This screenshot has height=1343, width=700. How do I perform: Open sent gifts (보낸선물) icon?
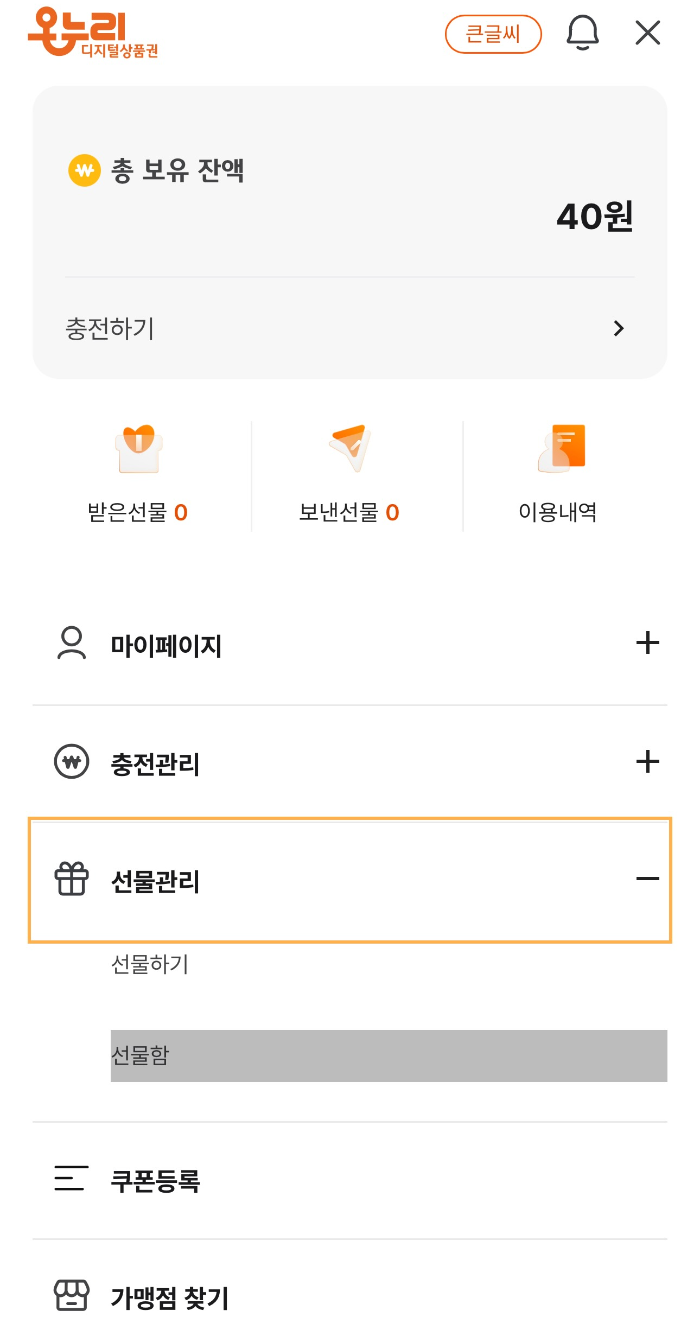pyautogui.click(x=349, y=449)
